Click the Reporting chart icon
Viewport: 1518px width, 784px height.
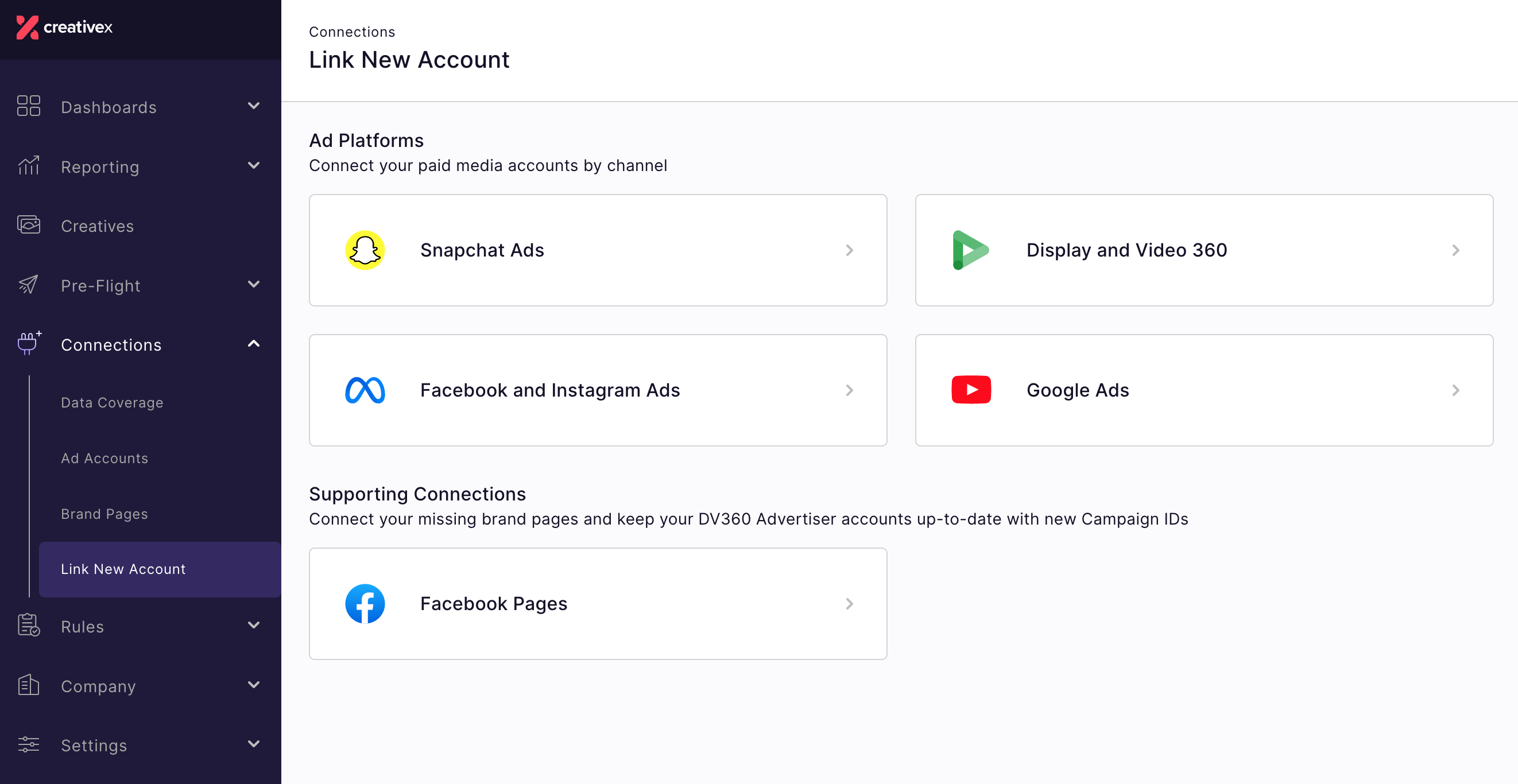tap(28, 166)
